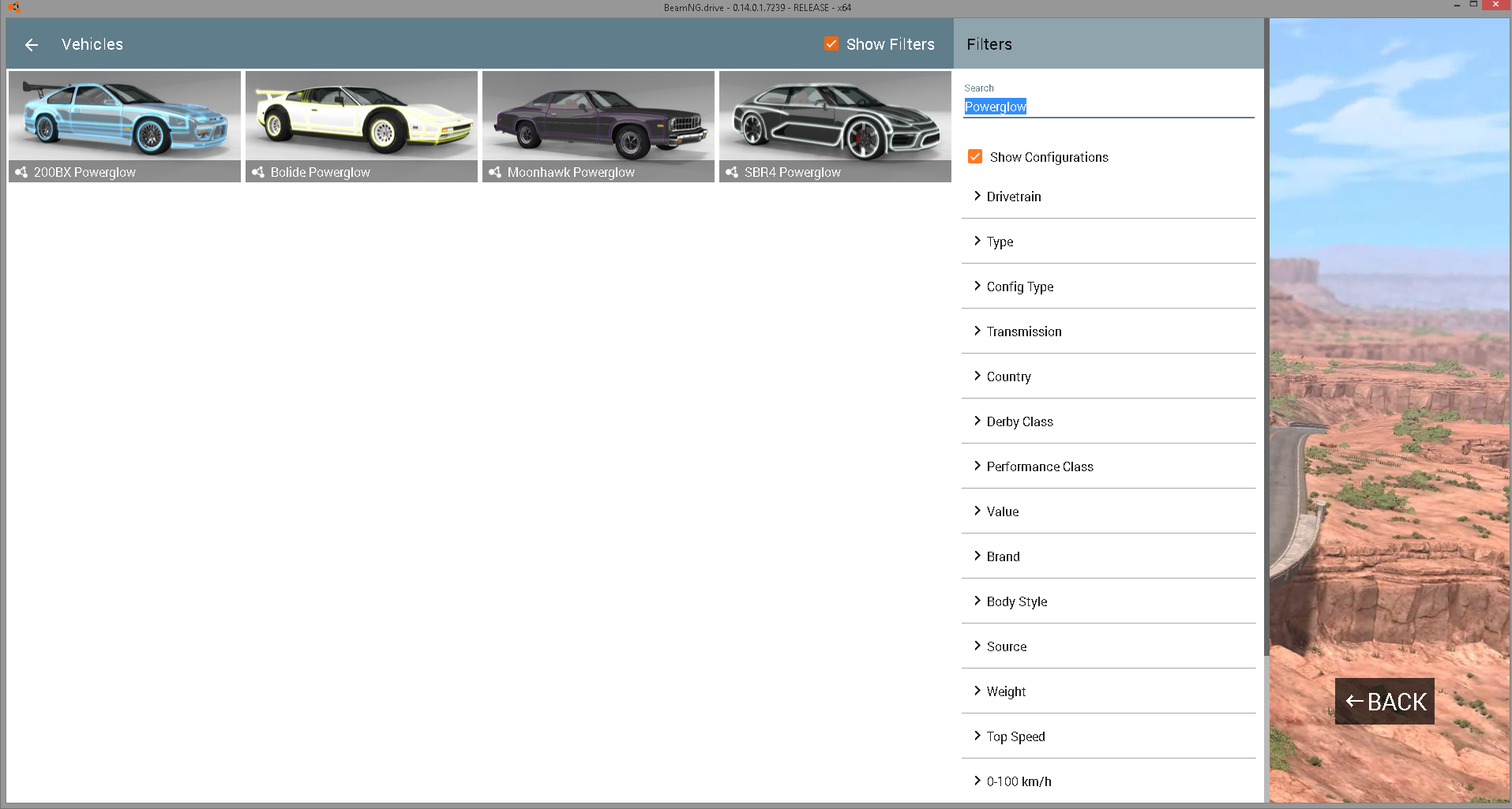Expand the Value filter
Viewport: 1512px width, 809px height.
click(1109, 511)
